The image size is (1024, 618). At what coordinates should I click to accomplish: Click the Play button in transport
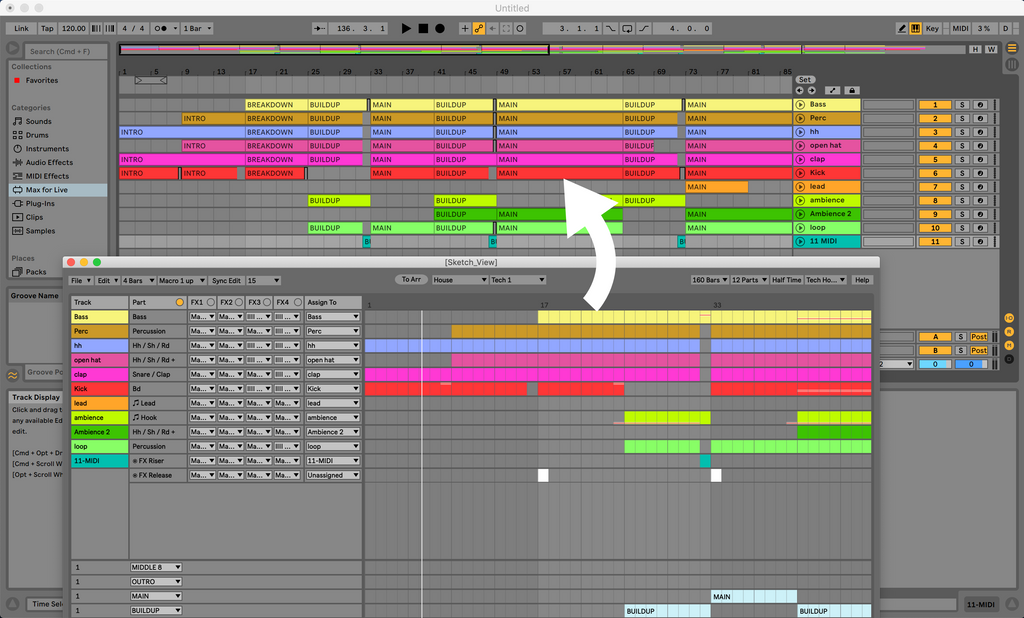[x=406, y=28]
